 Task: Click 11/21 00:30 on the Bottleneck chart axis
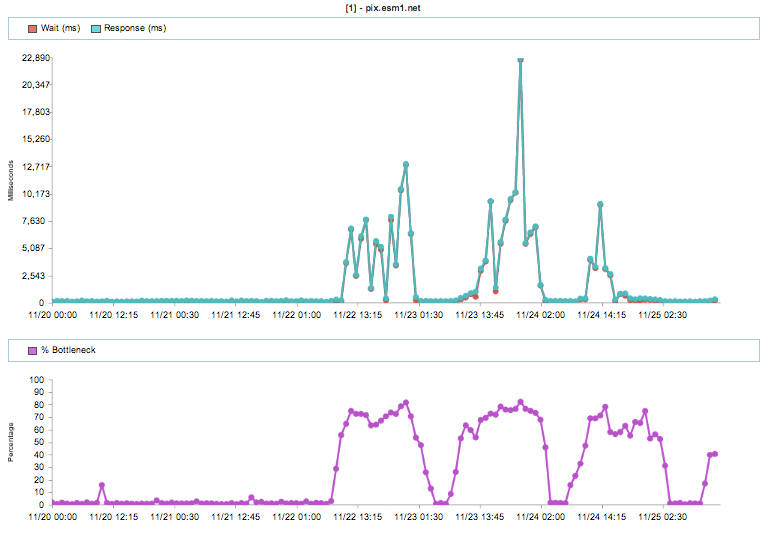click(x=175, y=517)
